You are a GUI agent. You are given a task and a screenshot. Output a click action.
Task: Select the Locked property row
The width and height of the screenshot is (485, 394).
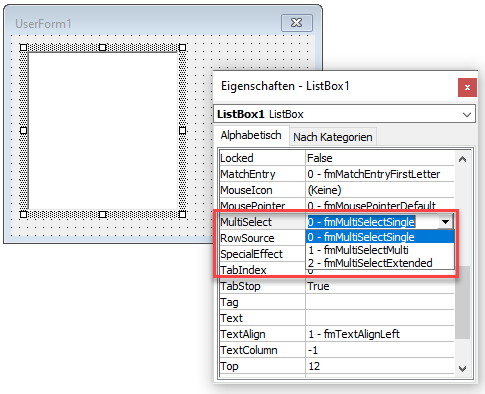pos(337,158)
